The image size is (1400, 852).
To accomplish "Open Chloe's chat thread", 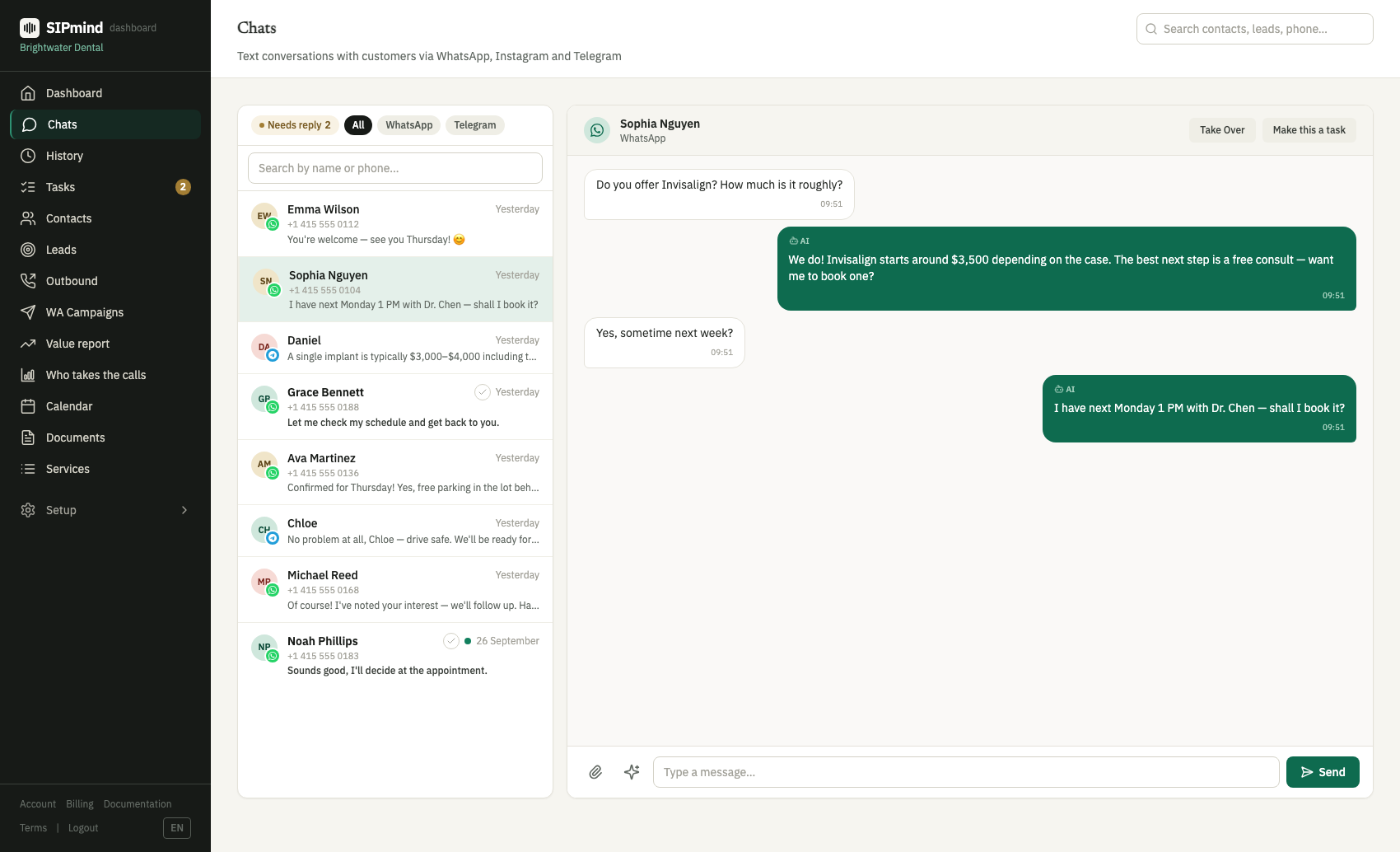I will [x=395, y=531].
